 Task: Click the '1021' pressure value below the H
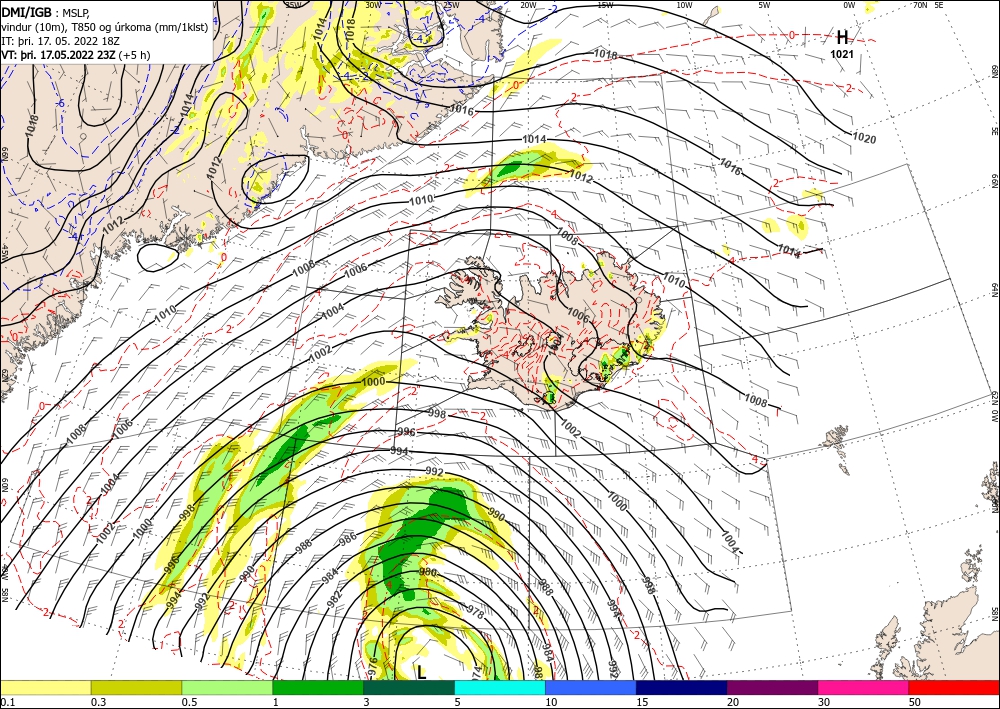click(842, 55)
